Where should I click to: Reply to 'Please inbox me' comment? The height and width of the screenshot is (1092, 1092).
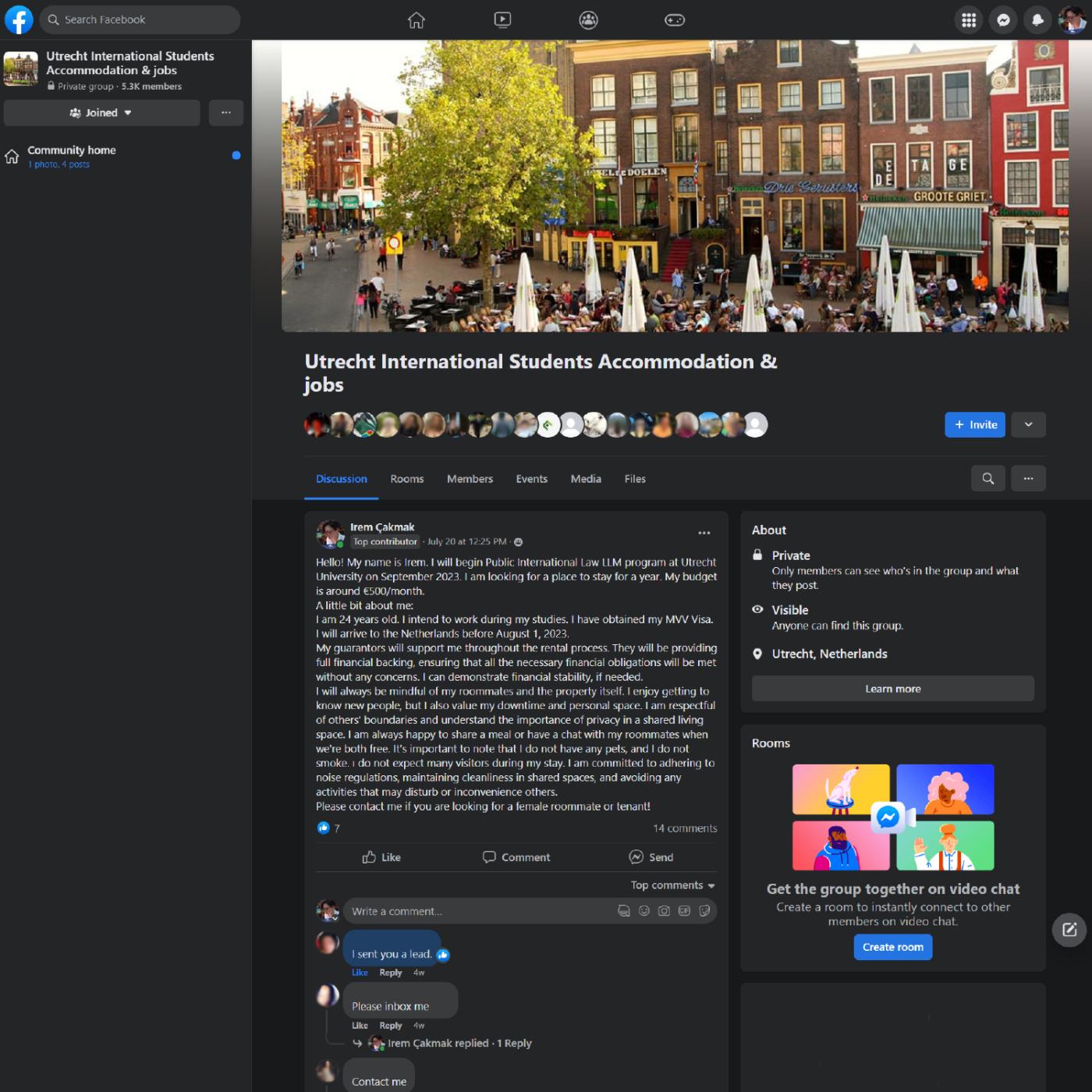coord(391,1026)
